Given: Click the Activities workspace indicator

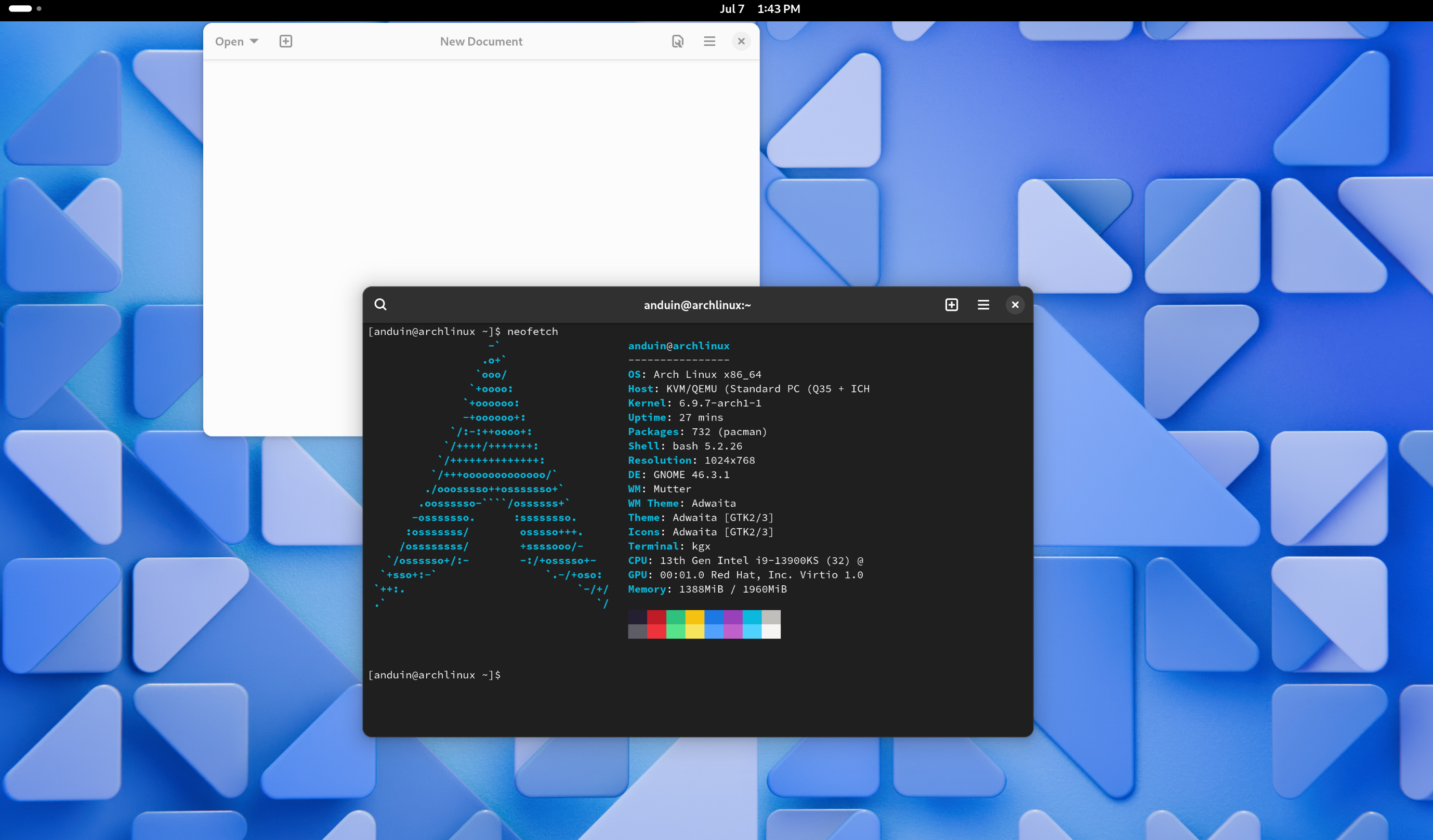Looking at the screenshot, I should coord(20,8).
